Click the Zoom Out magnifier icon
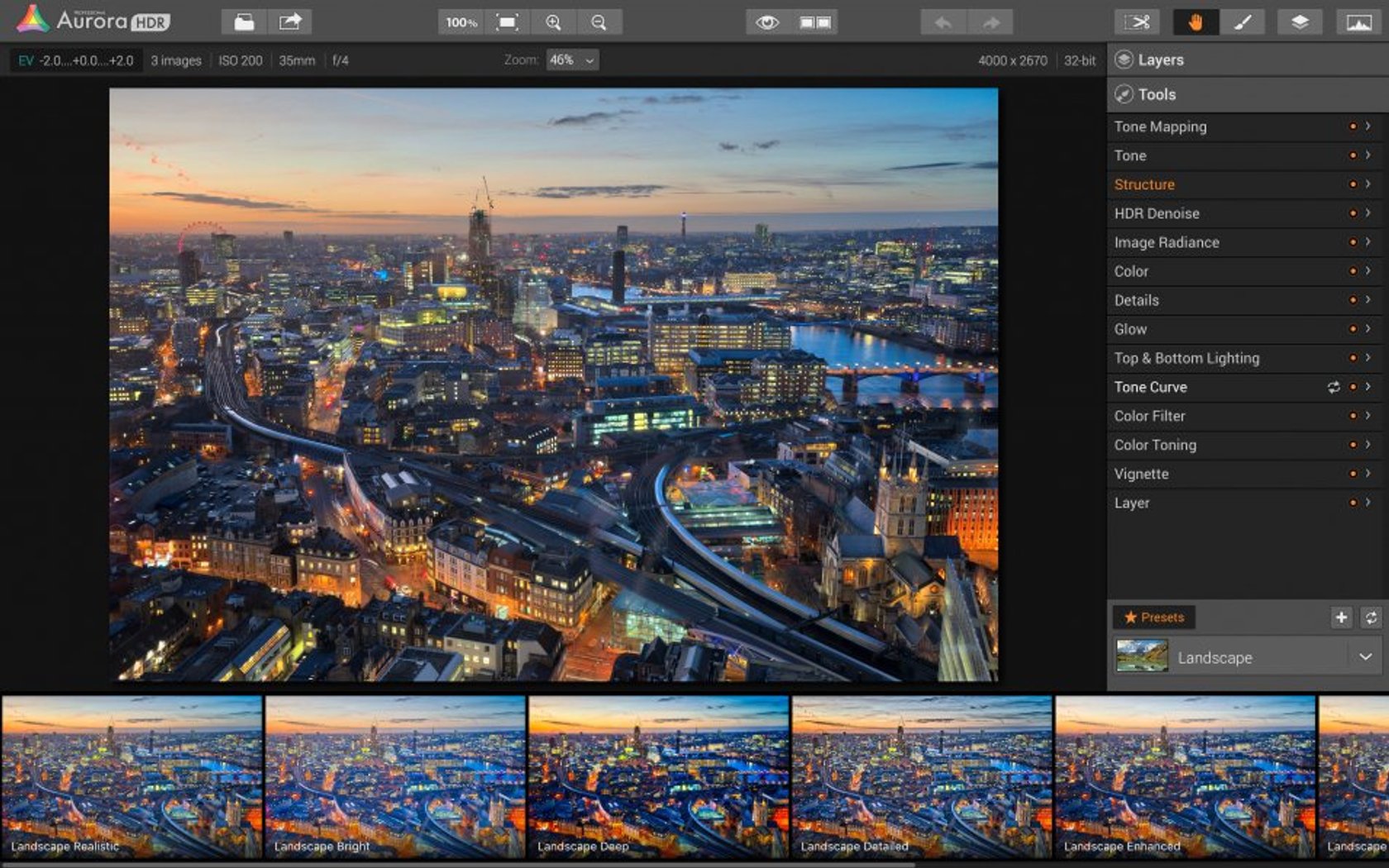Image resolution: width=1389 pixels, height=868 pixels. (599, 22)
